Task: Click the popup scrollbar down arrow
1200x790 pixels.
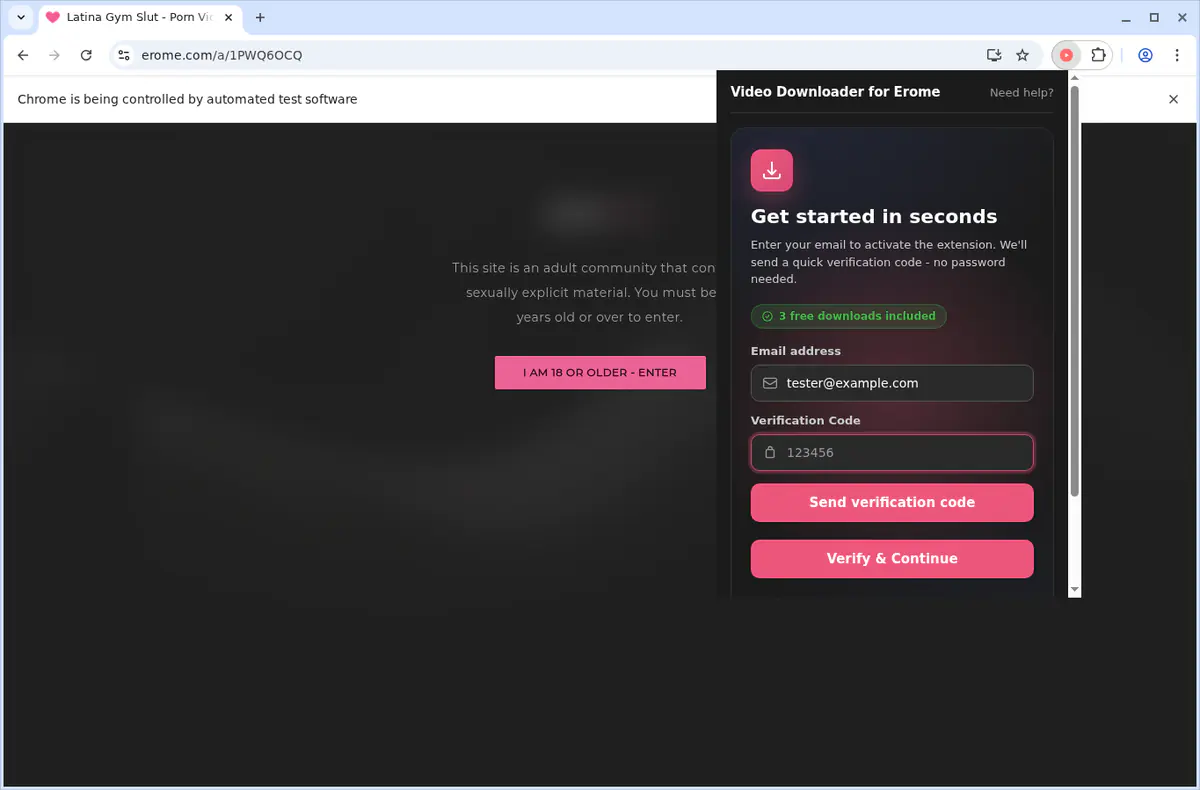Action: coord(1075,591)
